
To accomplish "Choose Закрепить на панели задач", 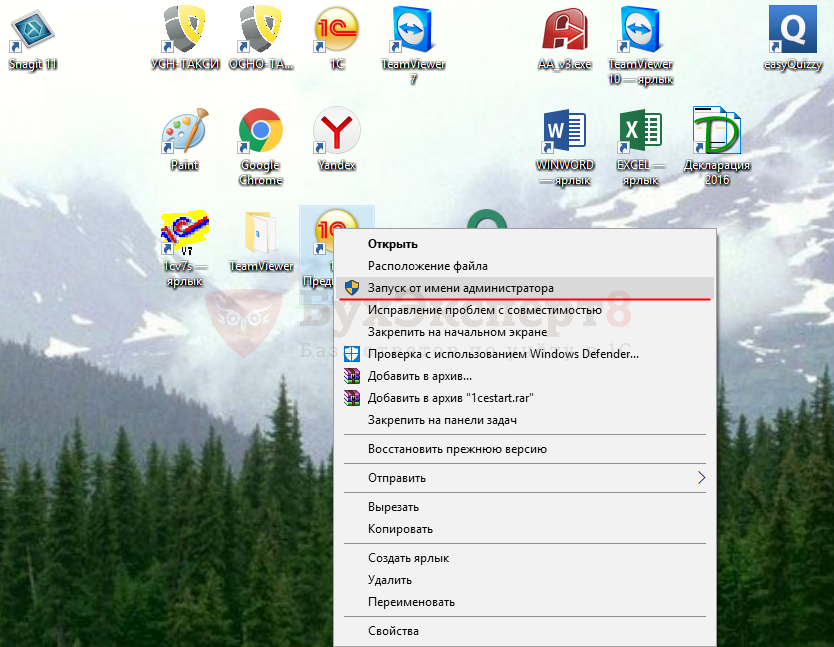I will (x=524, y=420).
